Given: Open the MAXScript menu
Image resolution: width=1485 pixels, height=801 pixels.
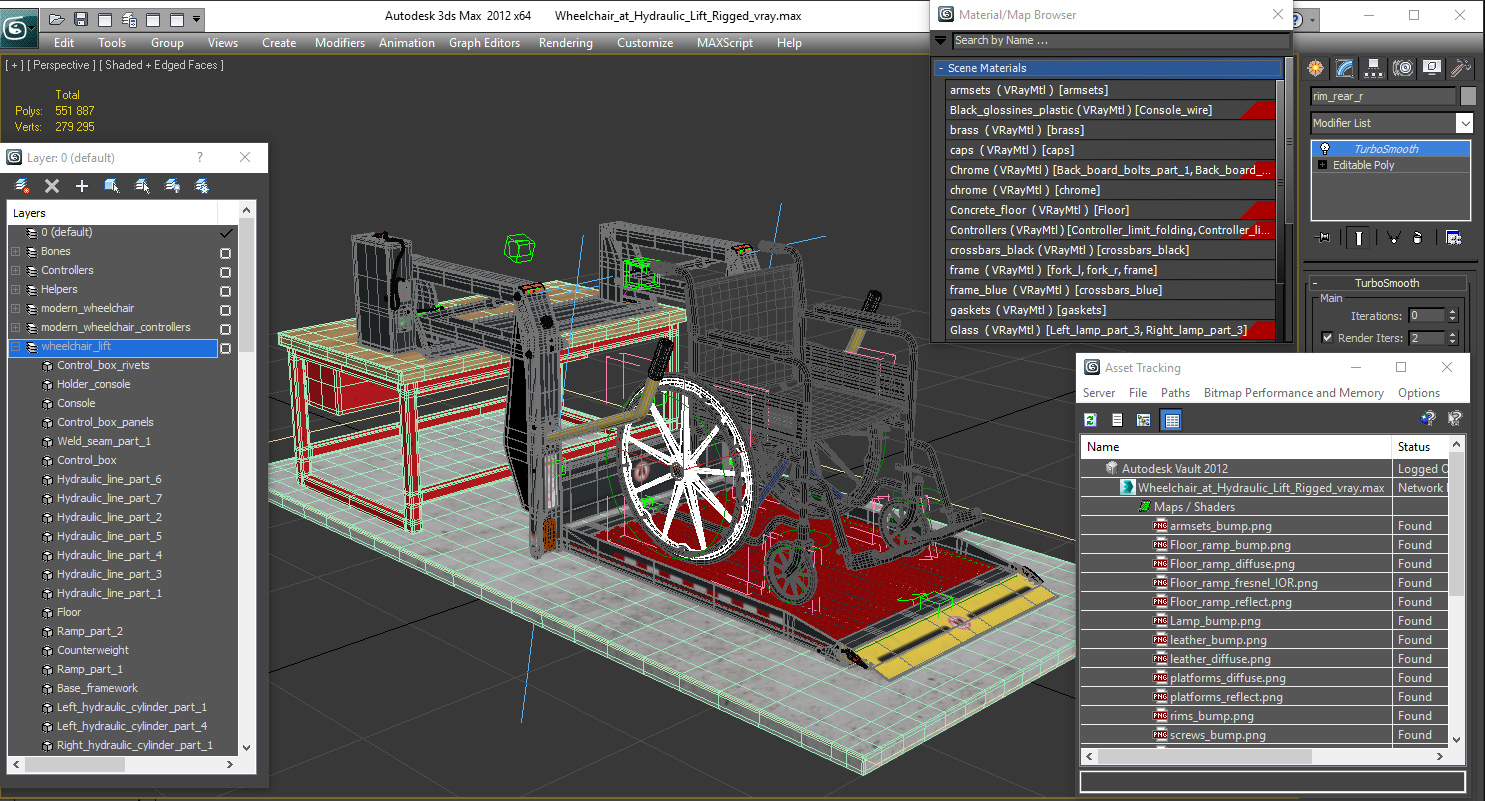Looking at the screenshot, I should [x=725, y=43].
